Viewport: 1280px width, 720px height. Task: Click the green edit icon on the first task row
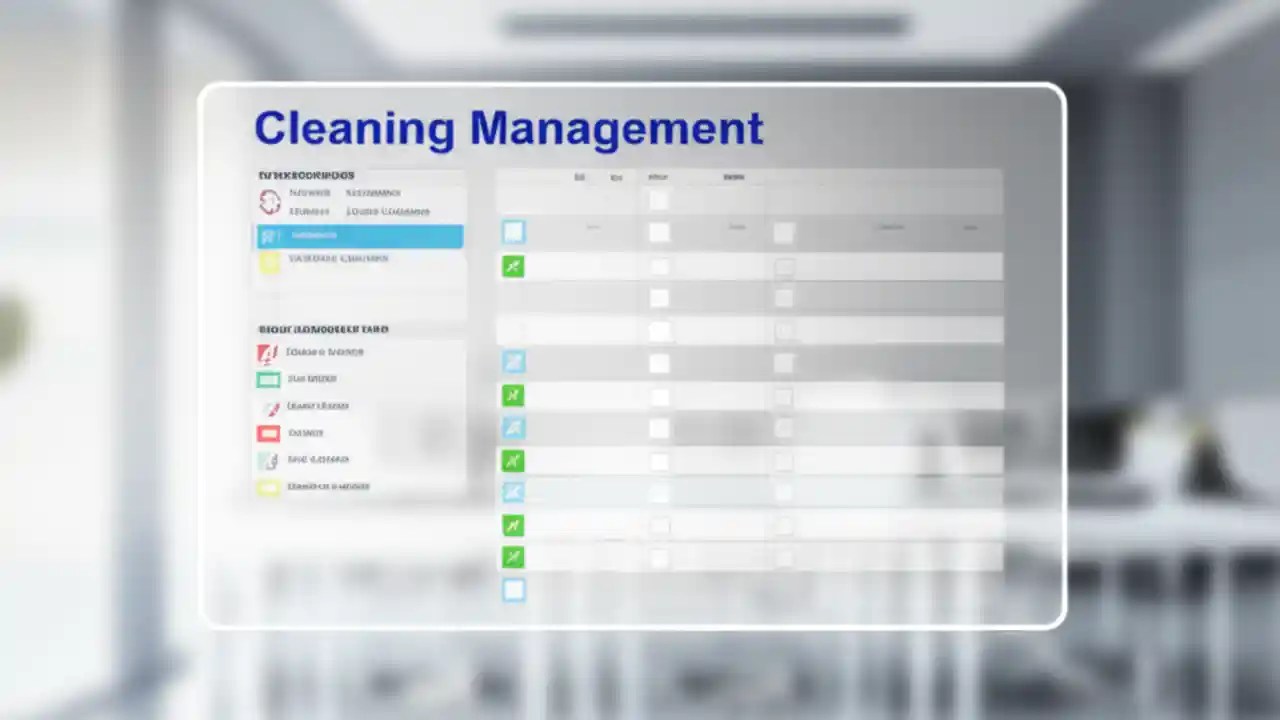513,266
